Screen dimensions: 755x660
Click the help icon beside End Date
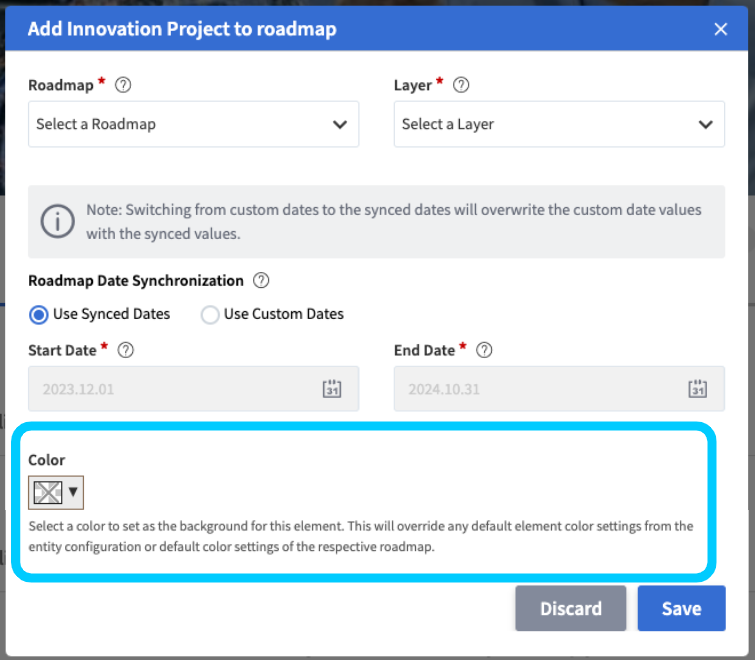click(484, 350)
